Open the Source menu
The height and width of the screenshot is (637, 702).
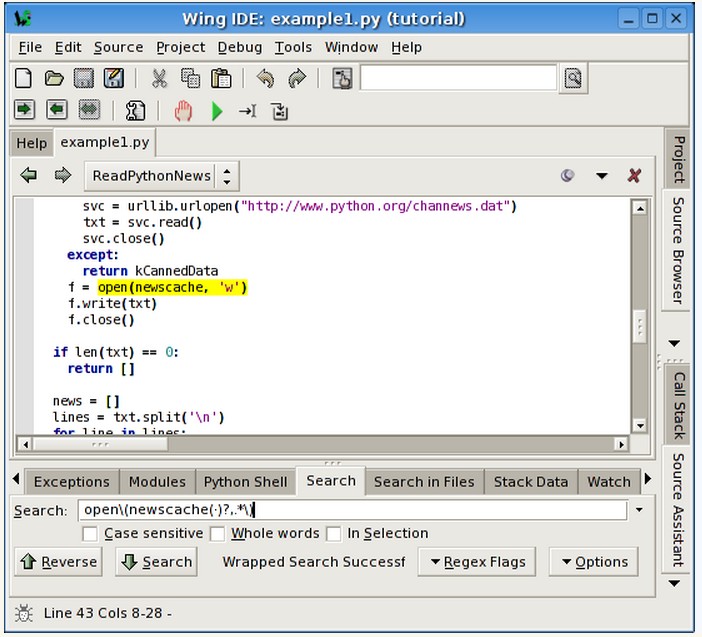pyautogui.click(x=119, y=47)
